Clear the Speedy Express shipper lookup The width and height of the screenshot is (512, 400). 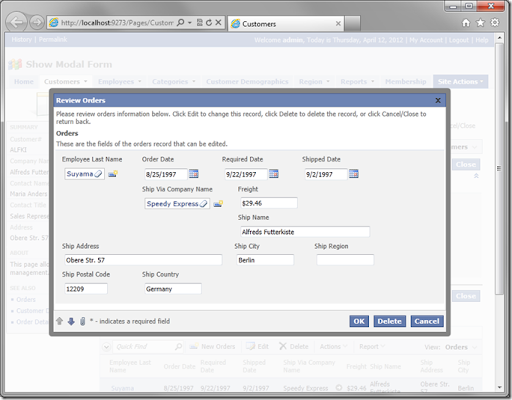[203, 204]
